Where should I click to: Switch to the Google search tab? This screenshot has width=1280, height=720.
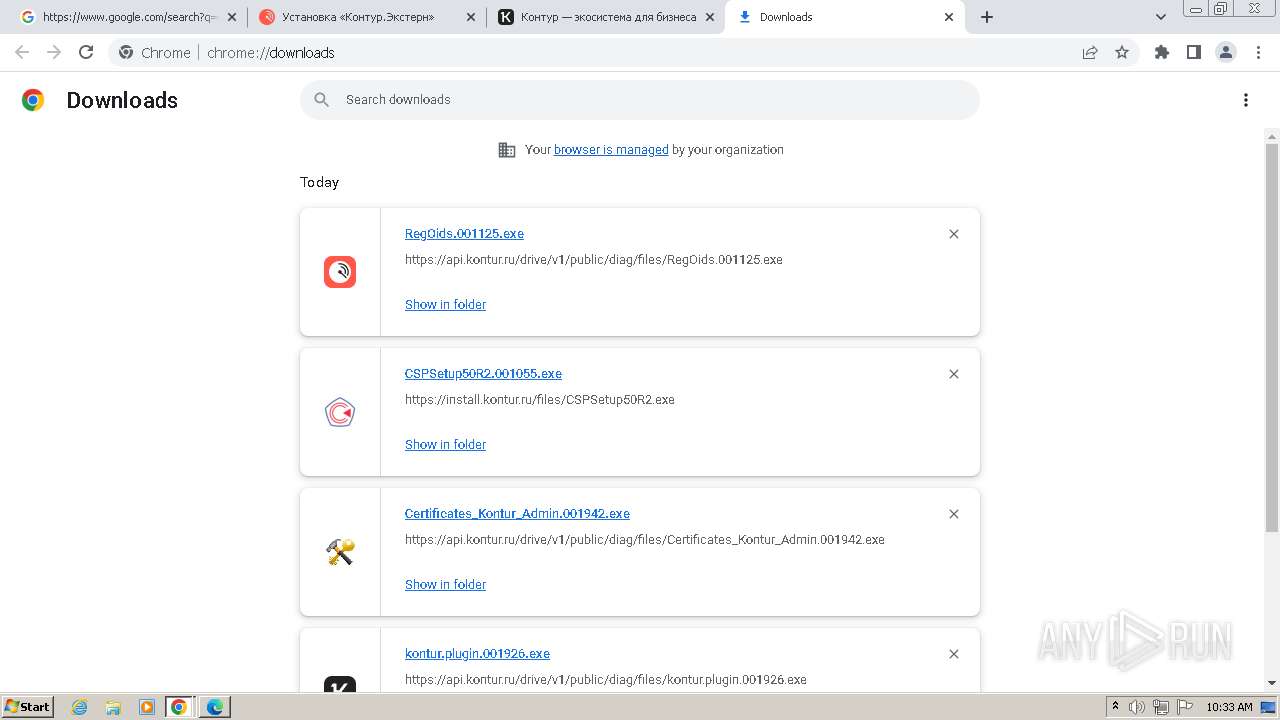(x=128, y=17)
